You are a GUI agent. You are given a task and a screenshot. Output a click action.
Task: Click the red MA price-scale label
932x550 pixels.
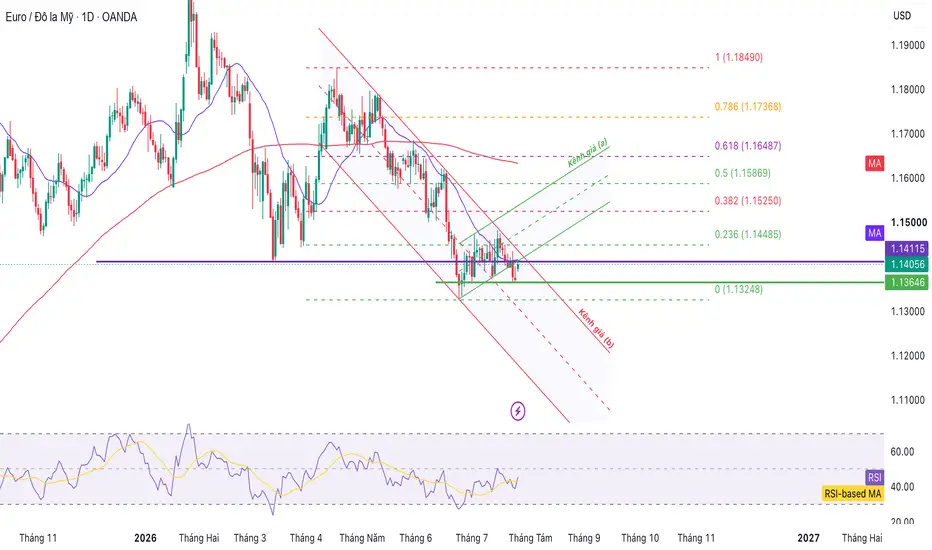pos(874,164)
